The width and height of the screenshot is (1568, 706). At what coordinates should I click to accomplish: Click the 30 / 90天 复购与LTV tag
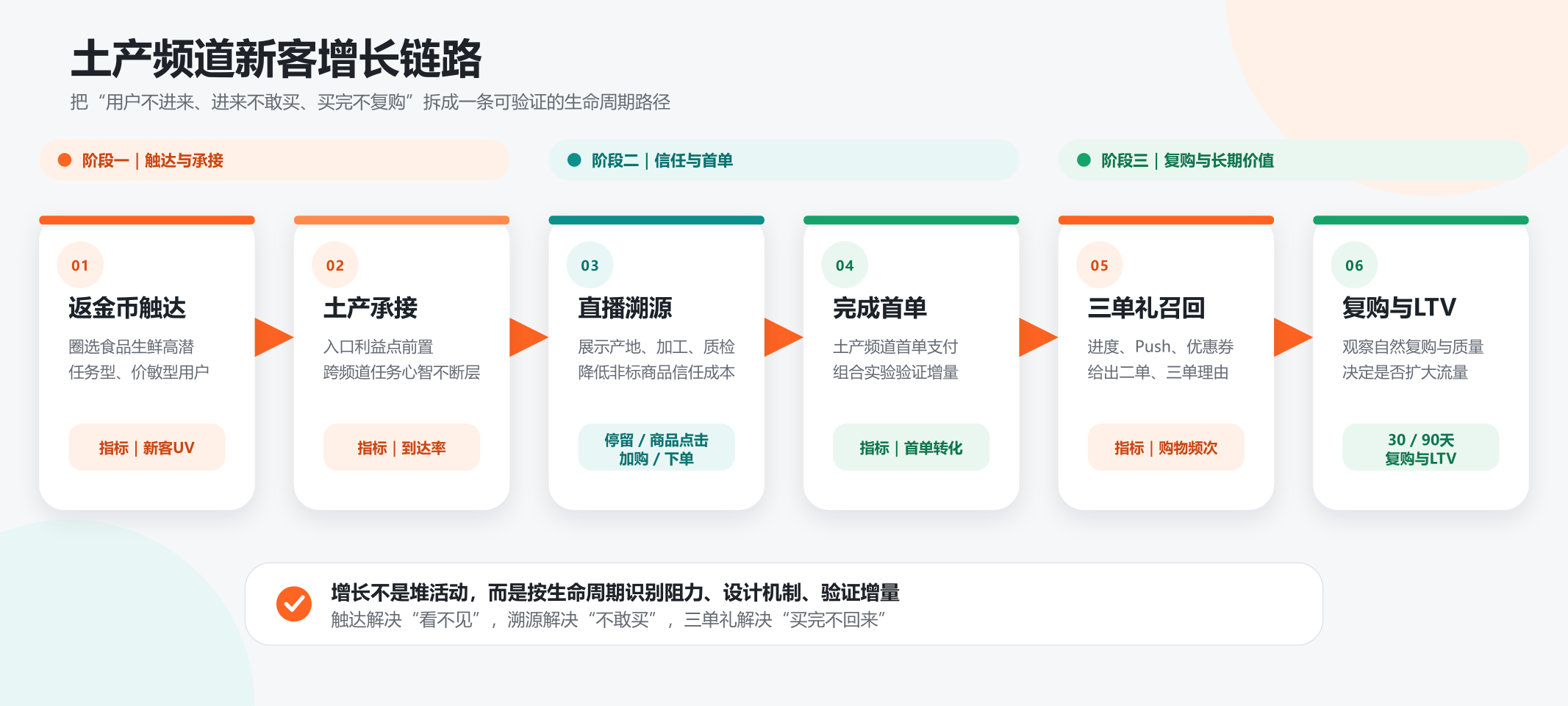point(1421,447)
